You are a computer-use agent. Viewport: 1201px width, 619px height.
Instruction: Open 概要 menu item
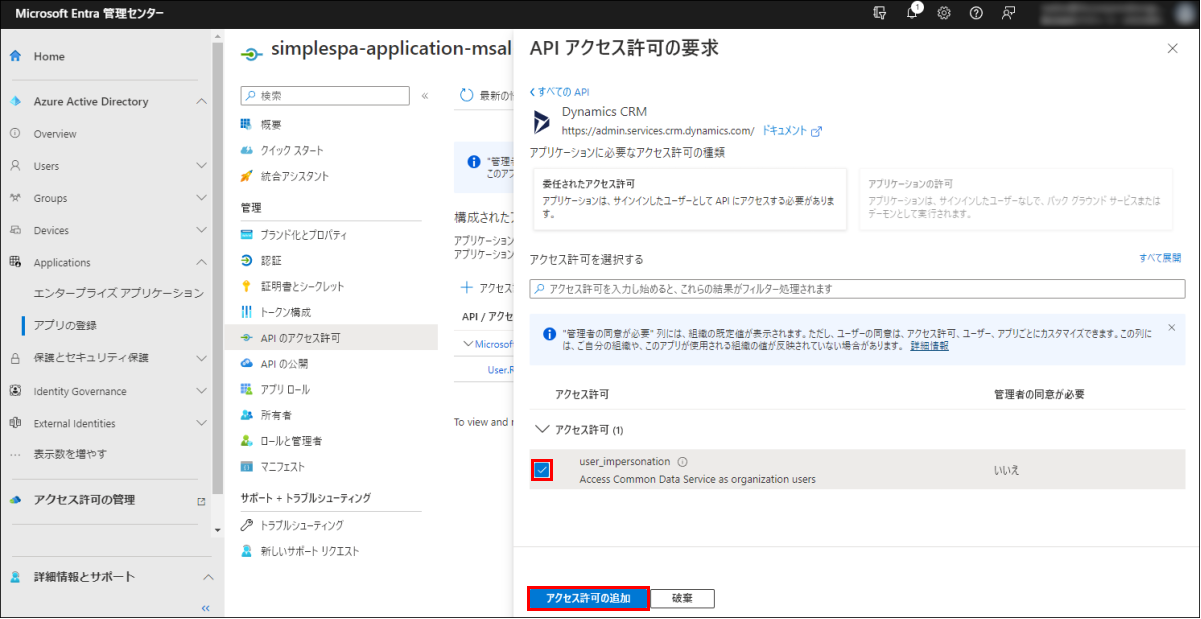[270, 124]
